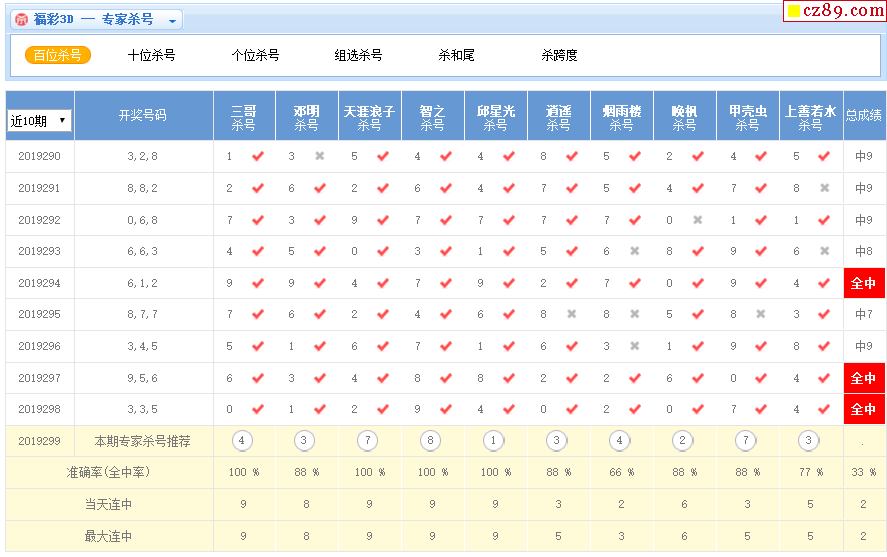Screen dimensions: 887x557
Task: Click the draw numbers 6,1,2
Action: (143, 283)
